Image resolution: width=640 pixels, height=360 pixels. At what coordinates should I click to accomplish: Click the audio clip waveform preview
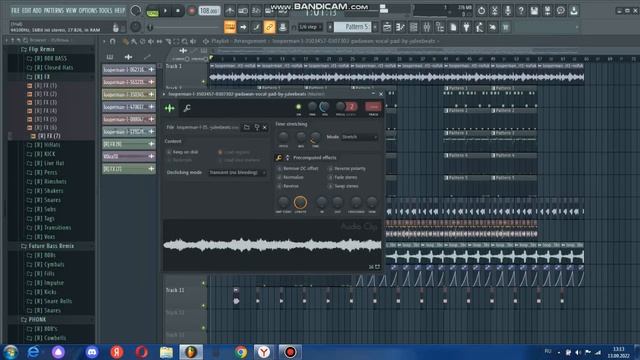pyautogui.click(x=272, y=245)
